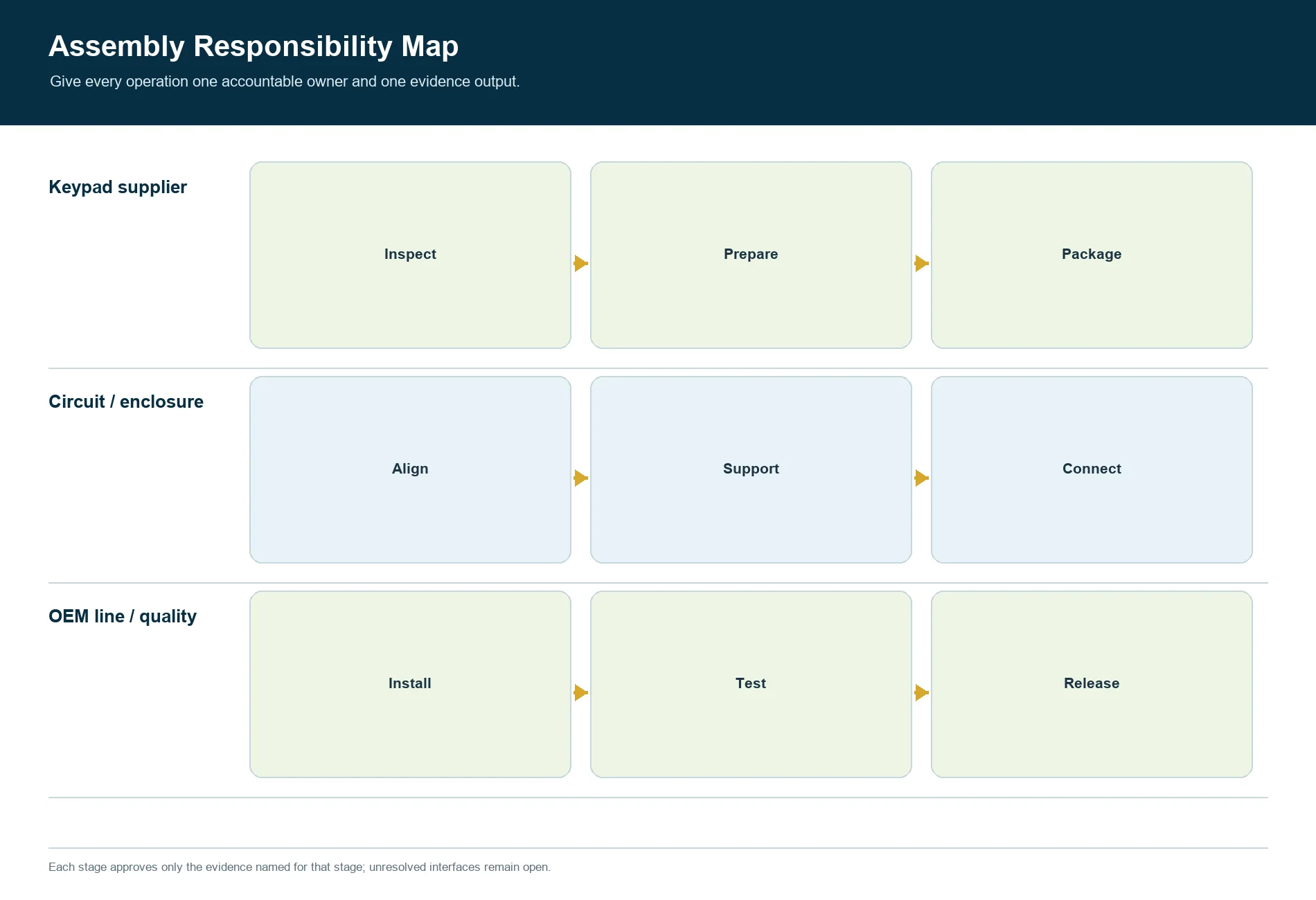Click the arrow between Test and Release
Screen dimensions: 1316x900
click(x=921, y=693)
